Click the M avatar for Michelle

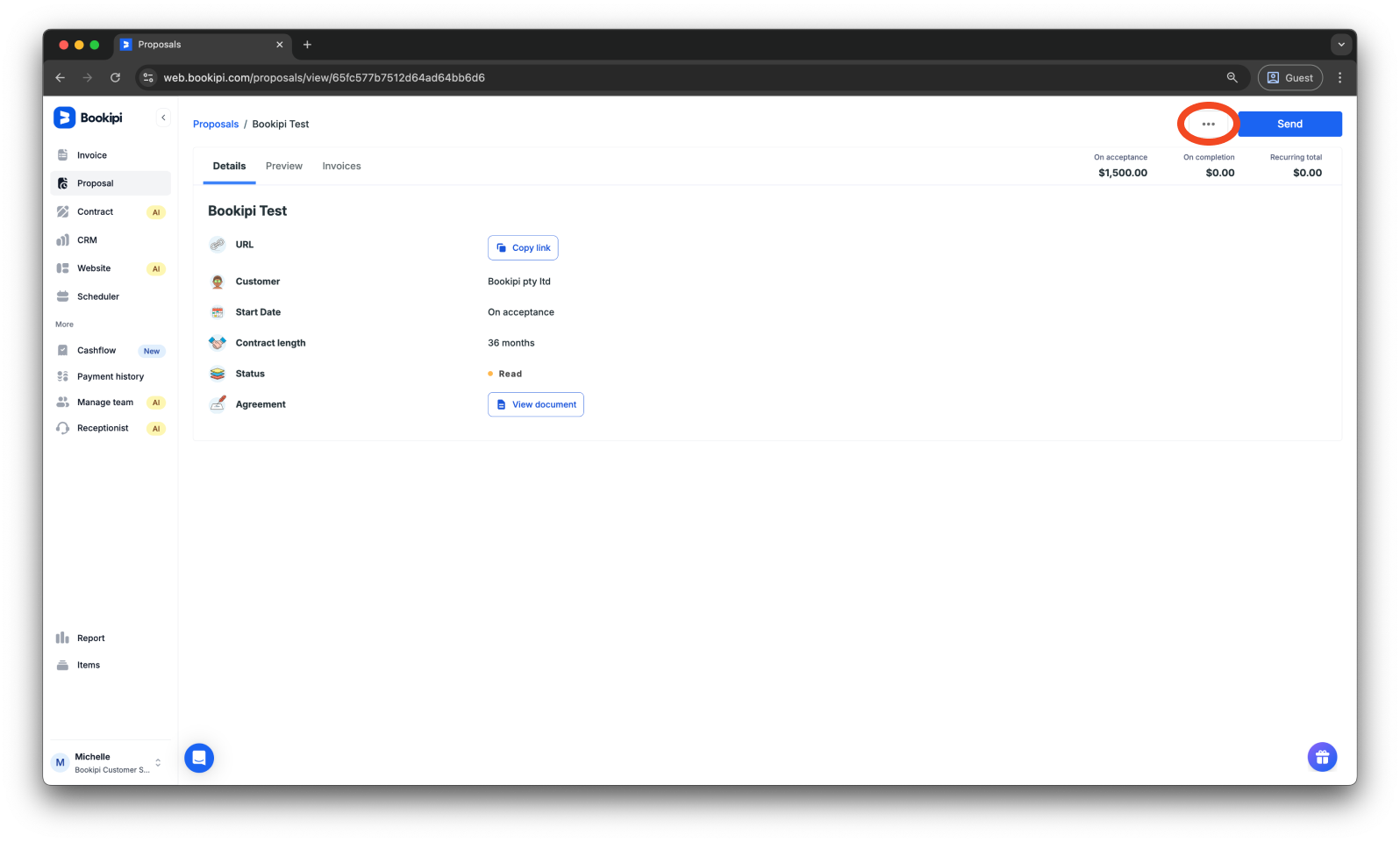[60, 762]
